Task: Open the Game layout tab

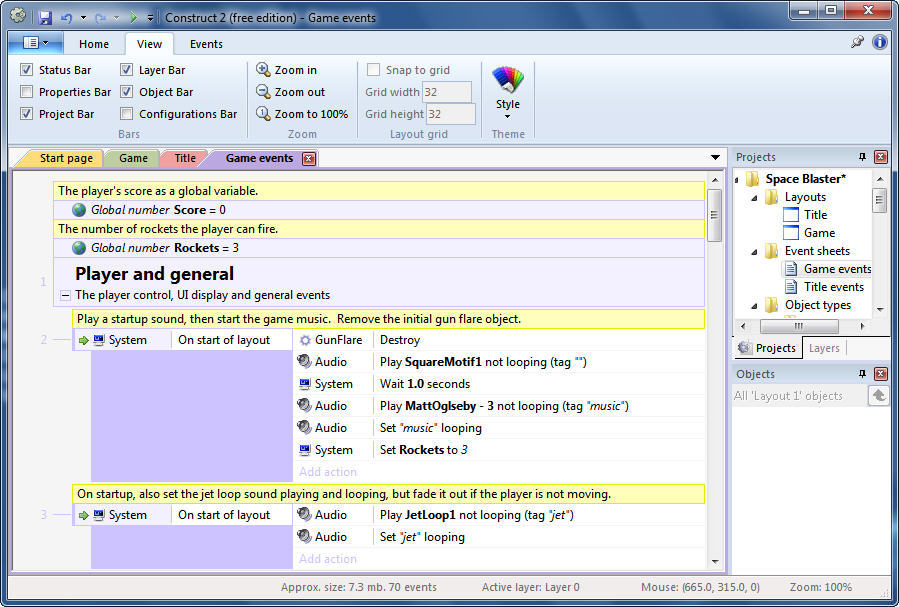Action: (x=133, y=158)
